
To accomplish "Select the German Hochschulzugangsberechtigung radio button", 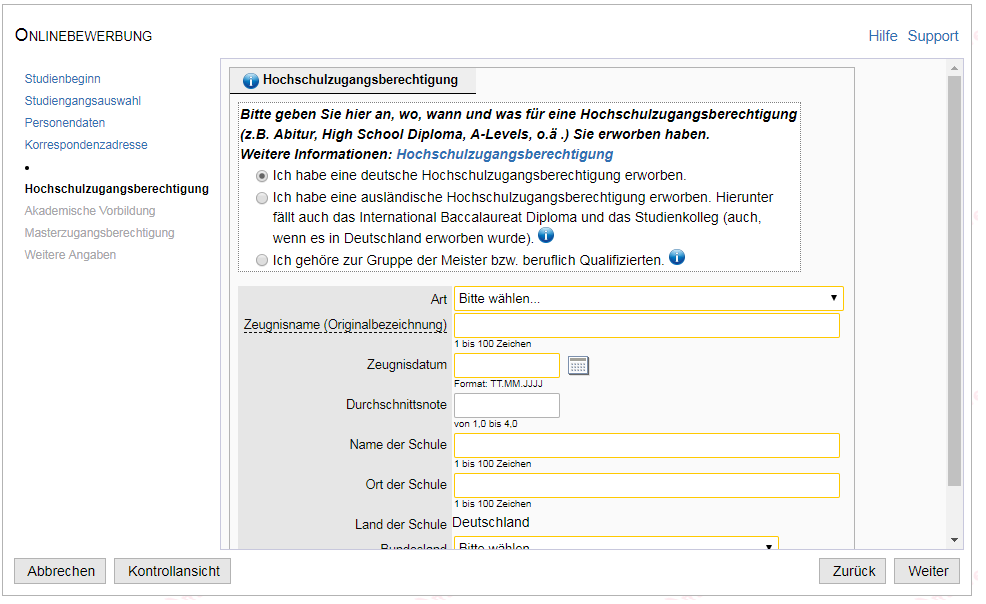I will pyautogui.click(x=262, y=175).
